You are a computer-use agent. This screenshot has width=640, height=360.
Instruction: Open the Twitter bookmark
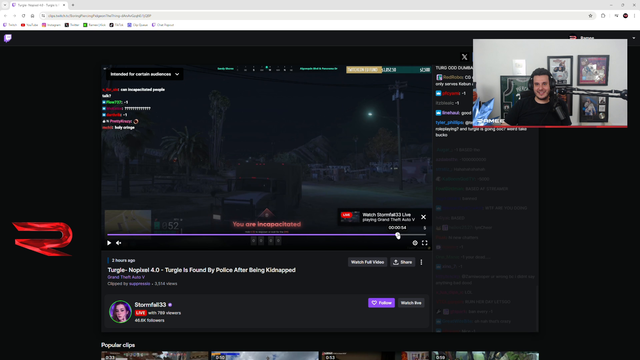[72, 25]
